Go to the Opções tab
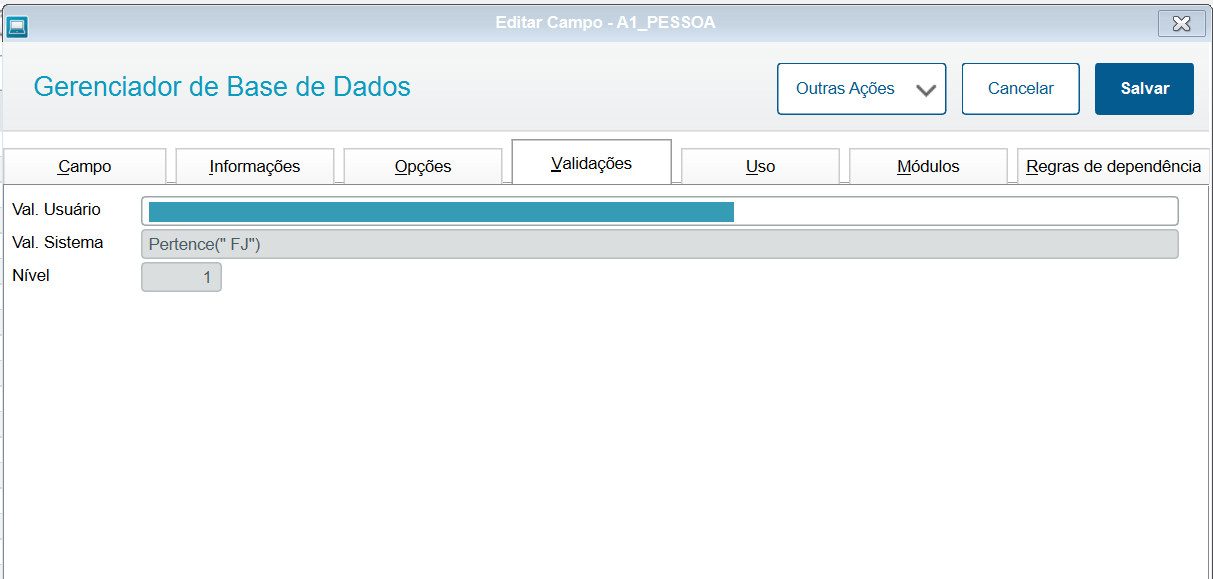Image resolution: width=1213 pixels, height=579 pixels. pos(423,166)
